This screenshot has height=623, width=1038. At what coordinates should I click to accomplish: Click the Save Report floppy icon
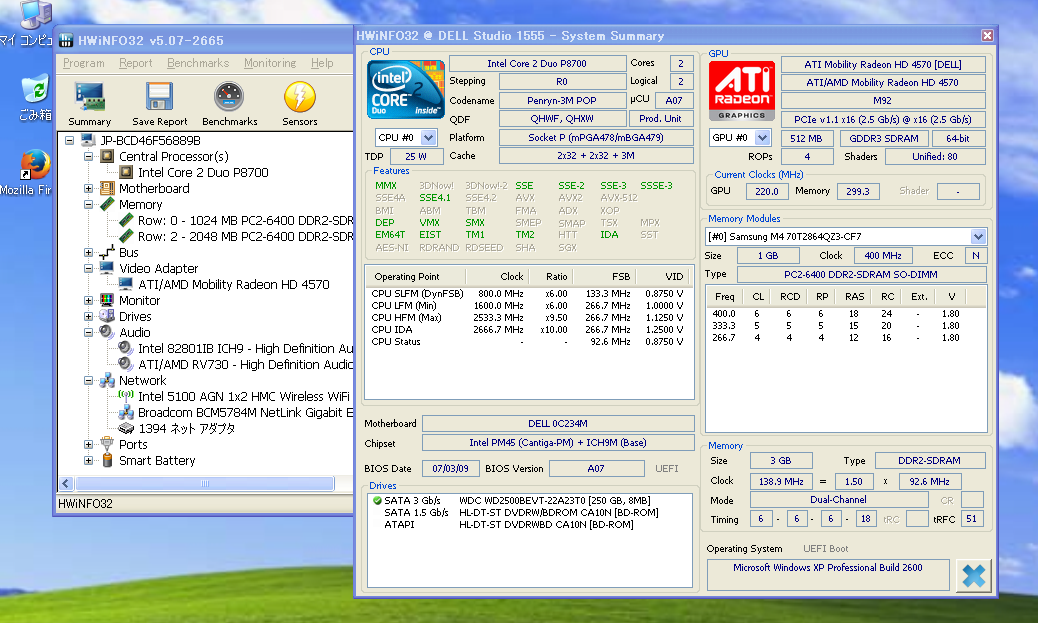click(x=160, y=97)
